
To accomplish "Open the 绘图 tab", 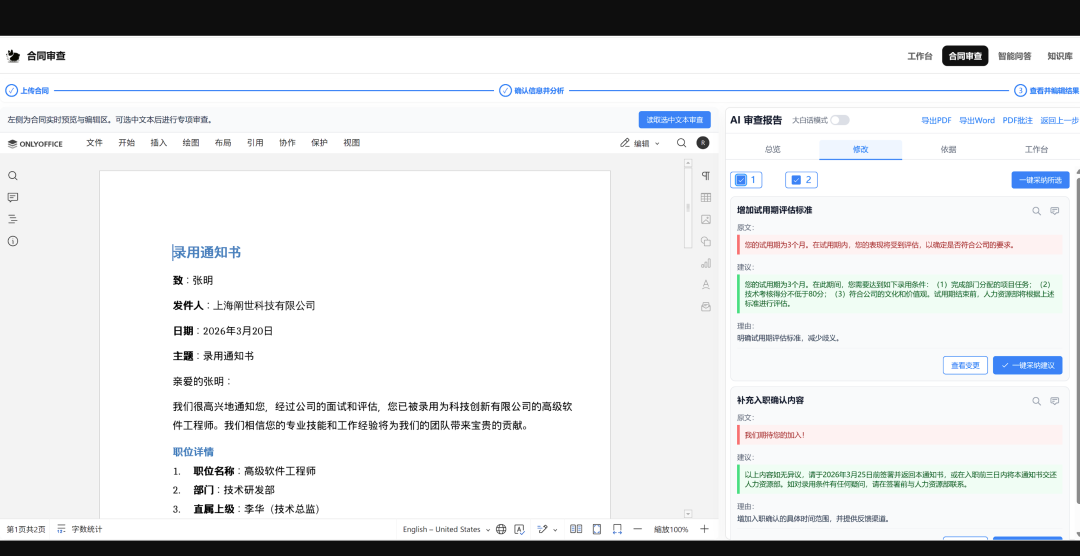I will 191,143.
